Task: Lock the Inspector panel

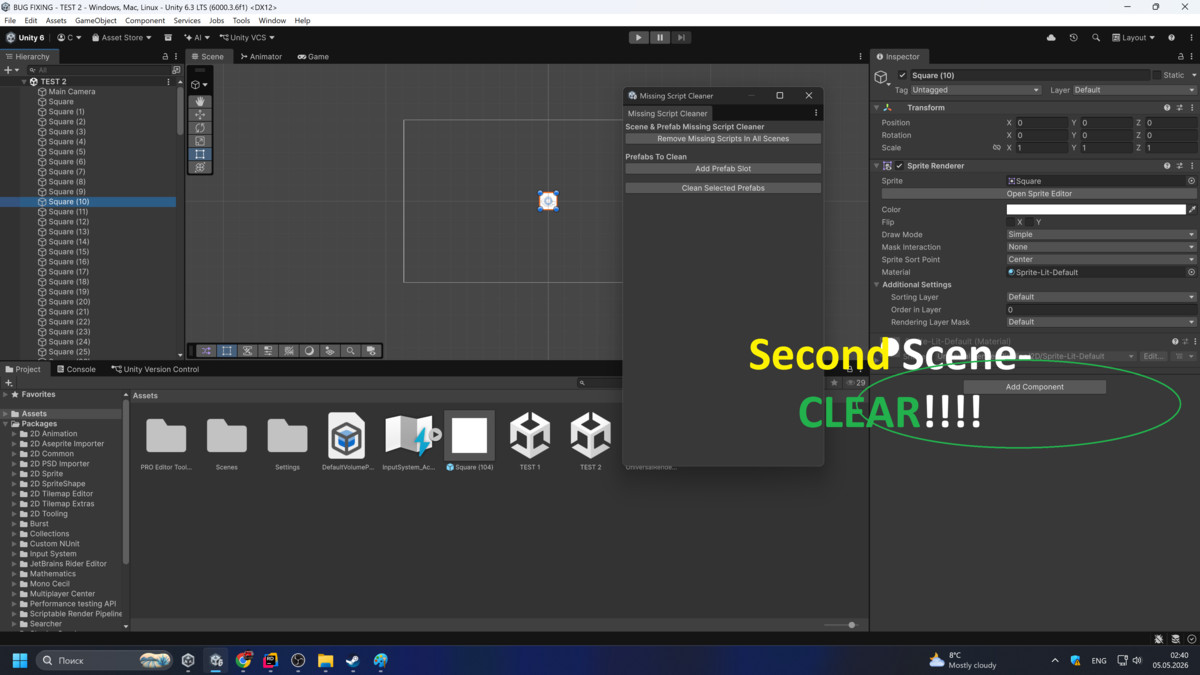Action: (x=1179, y=56)
